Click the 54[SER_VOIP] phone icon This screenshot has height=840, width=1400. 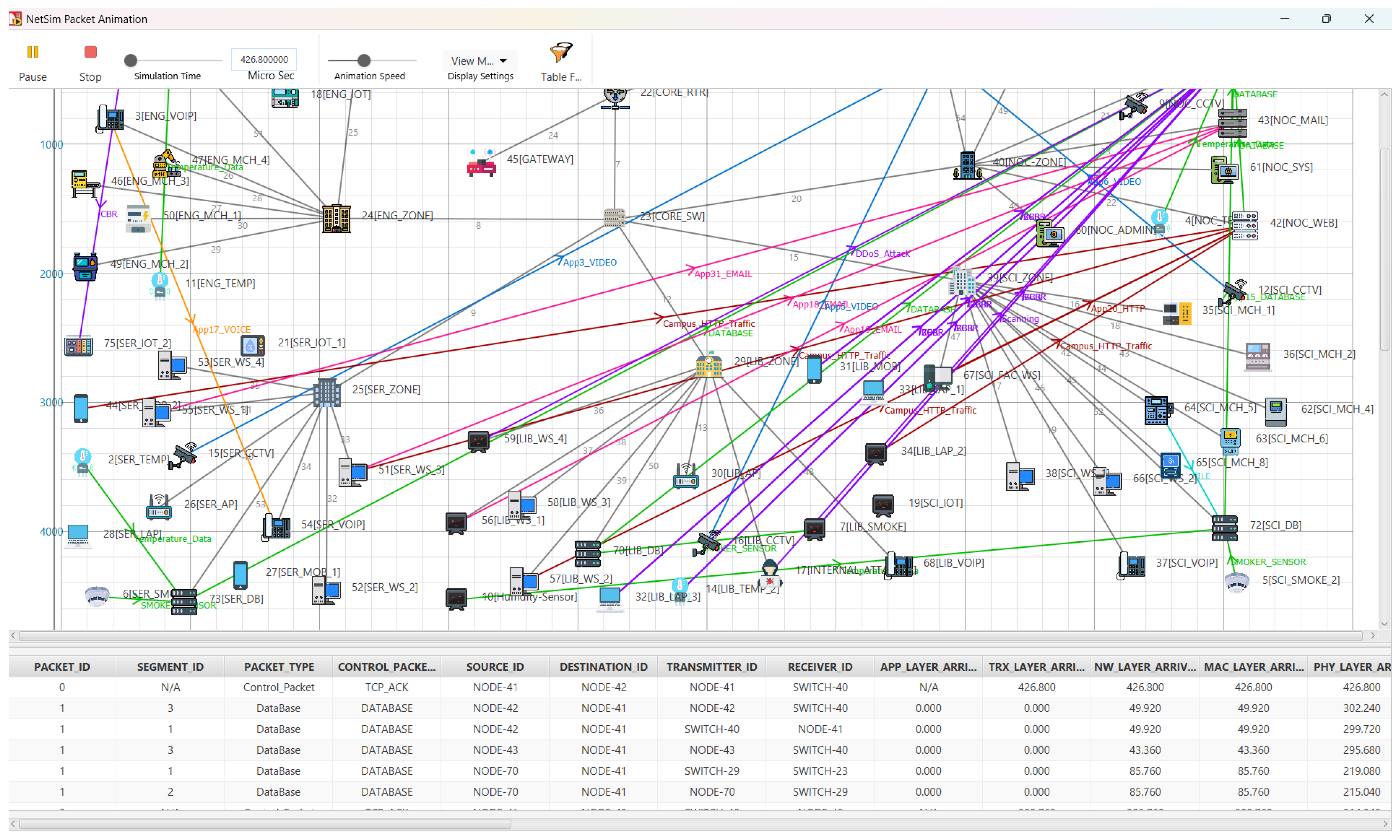[276, 527]
